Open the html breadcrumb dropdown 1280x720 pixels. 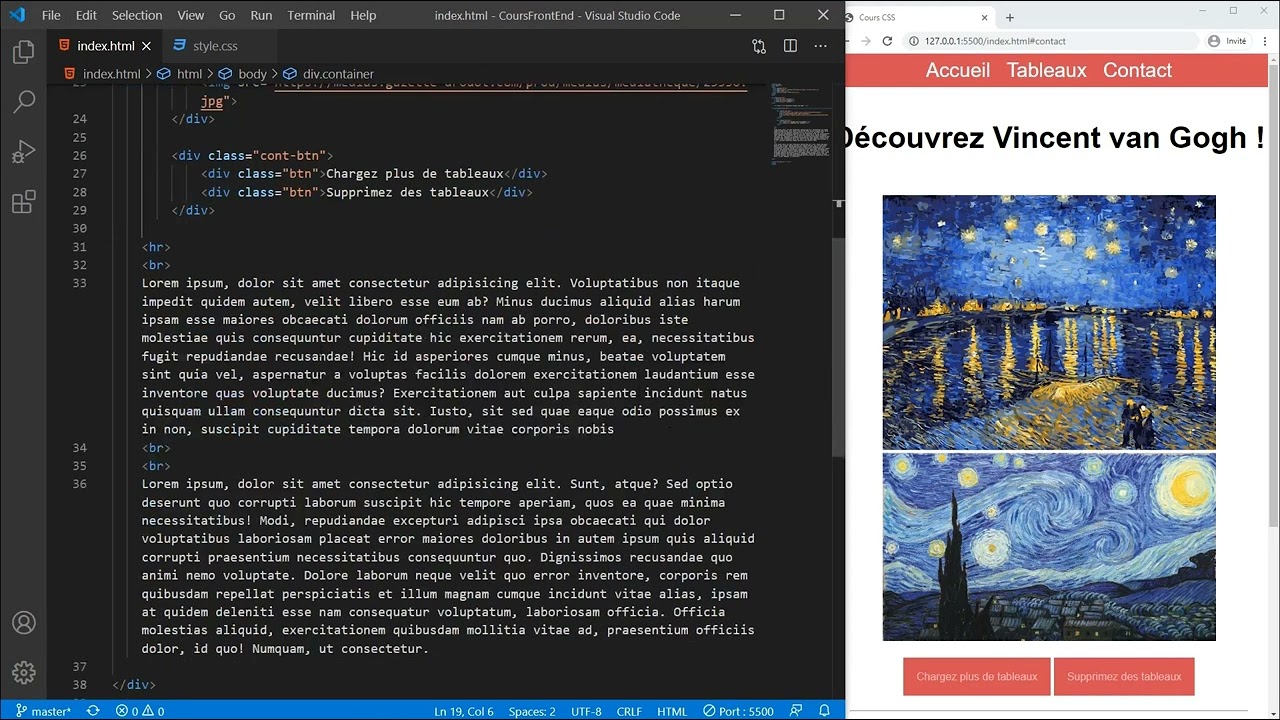tap(181, 74)
